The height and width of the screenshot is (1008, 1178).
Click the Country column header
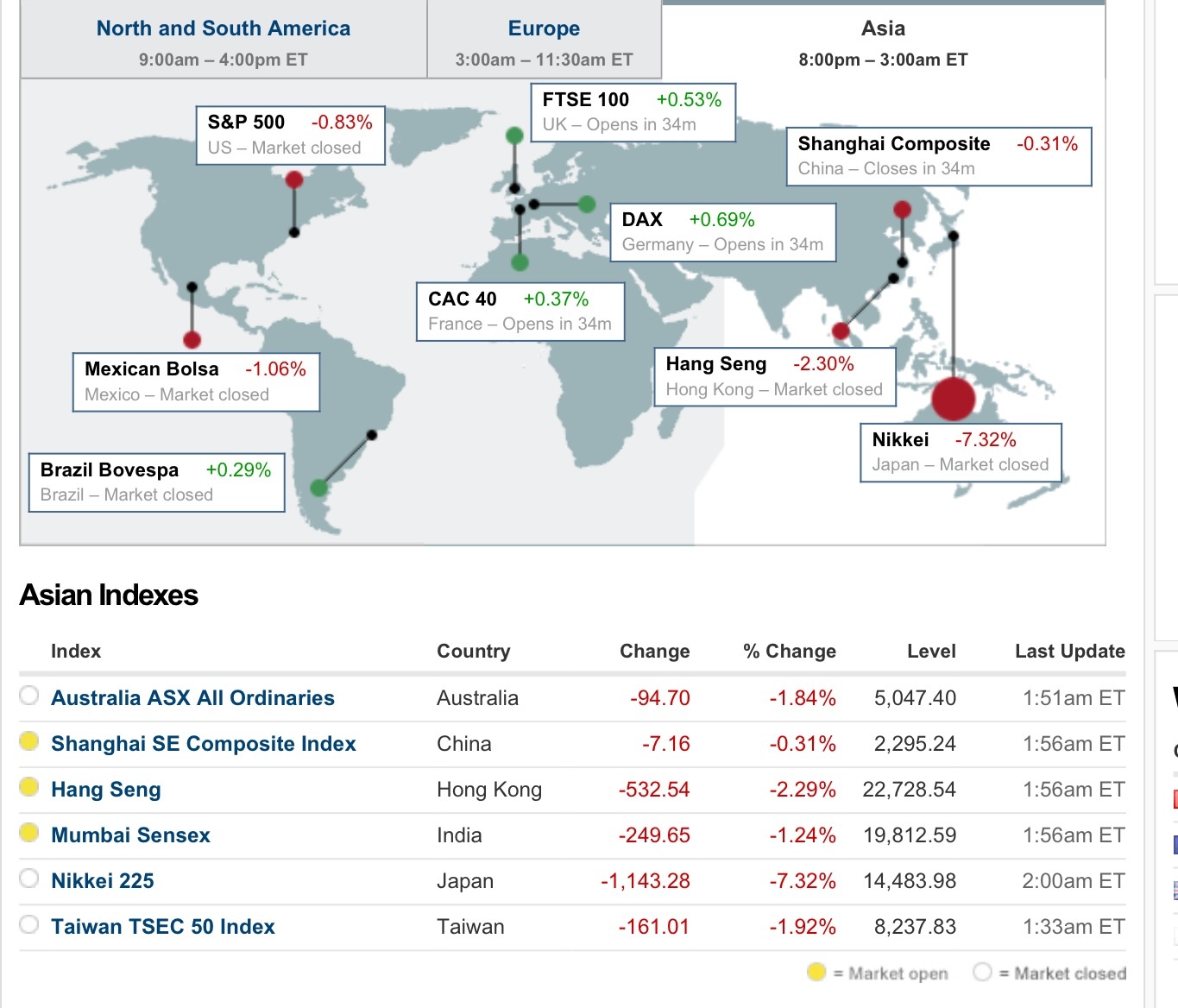tap(474, 652)
